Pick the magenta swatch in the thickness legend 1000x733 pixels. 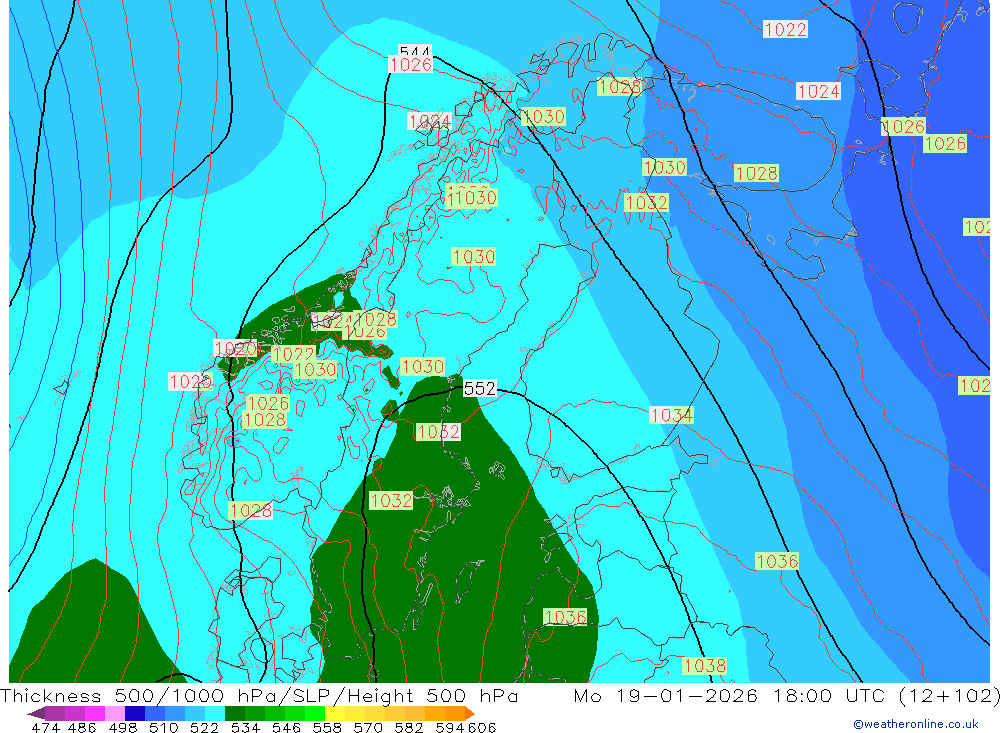click(x=95, y=713)
